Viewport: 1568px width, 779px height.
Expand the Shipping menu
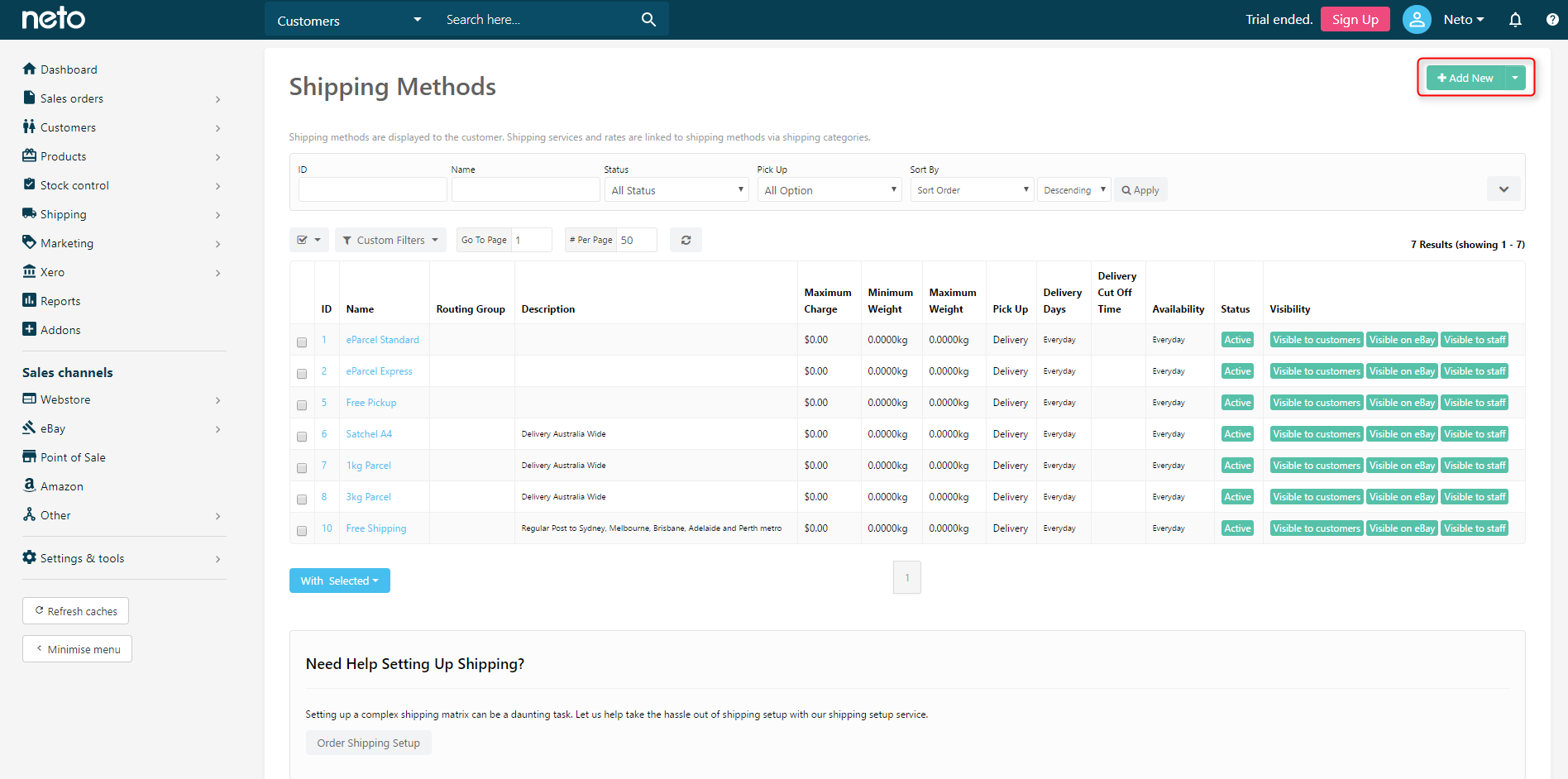pyautogui.click(x=218, y=215)
